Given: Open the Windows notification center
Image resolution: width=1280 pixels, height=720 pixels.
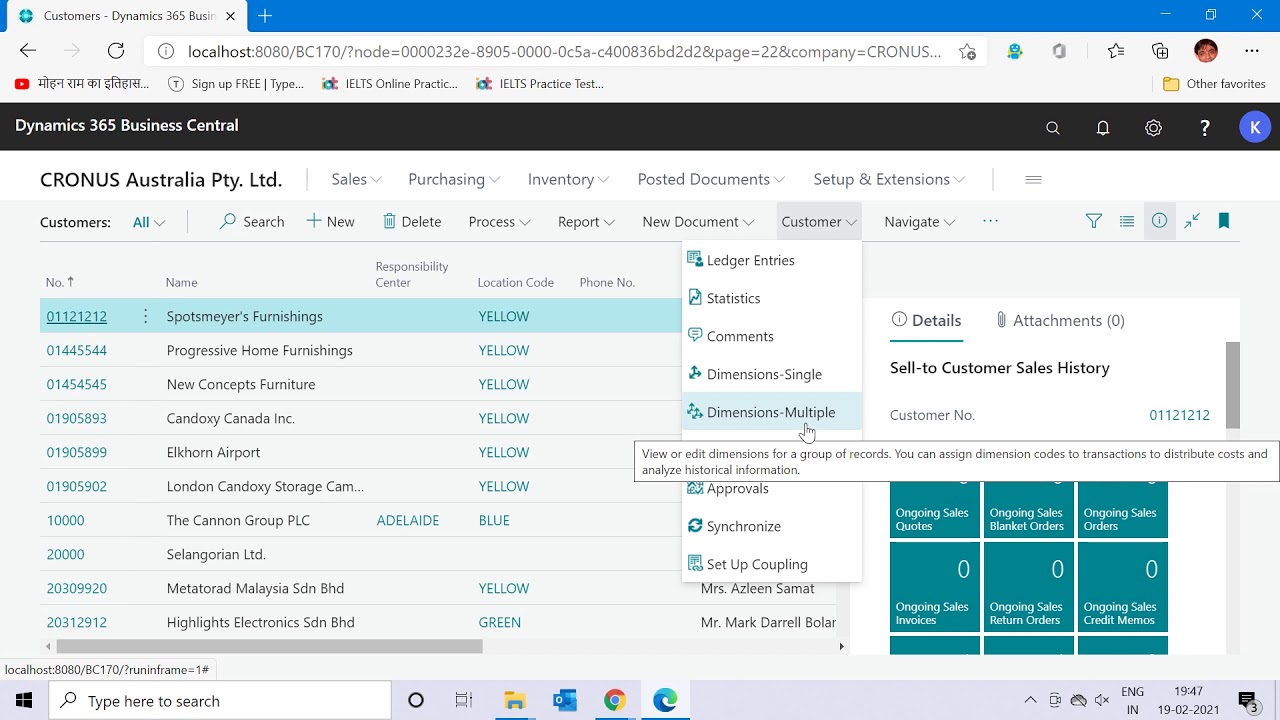Looking at the screenshot, I should click(x=1247, y=701).
